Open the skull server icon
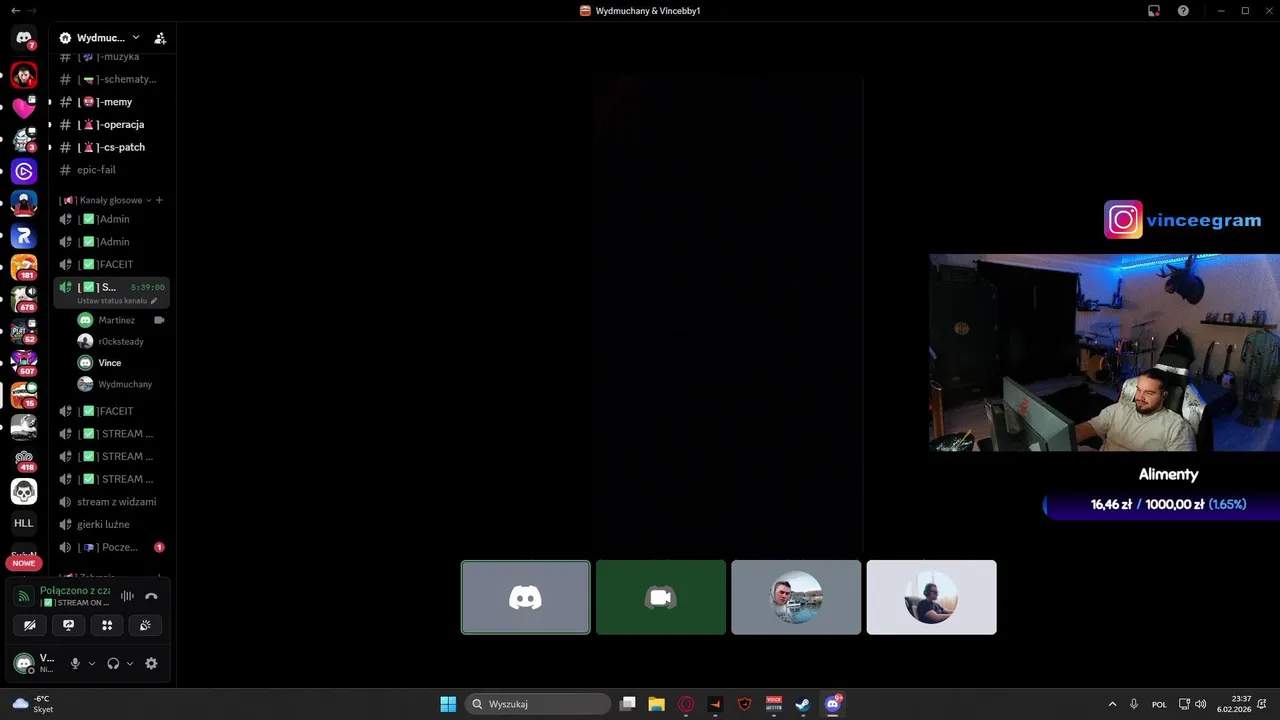The width and height of the screenshot is (1280, 720). (x=24, y=491)
